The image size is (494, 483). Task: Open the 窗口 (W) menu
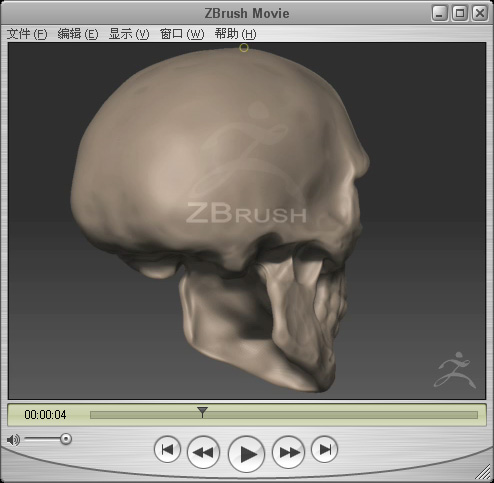coord(182,34)
